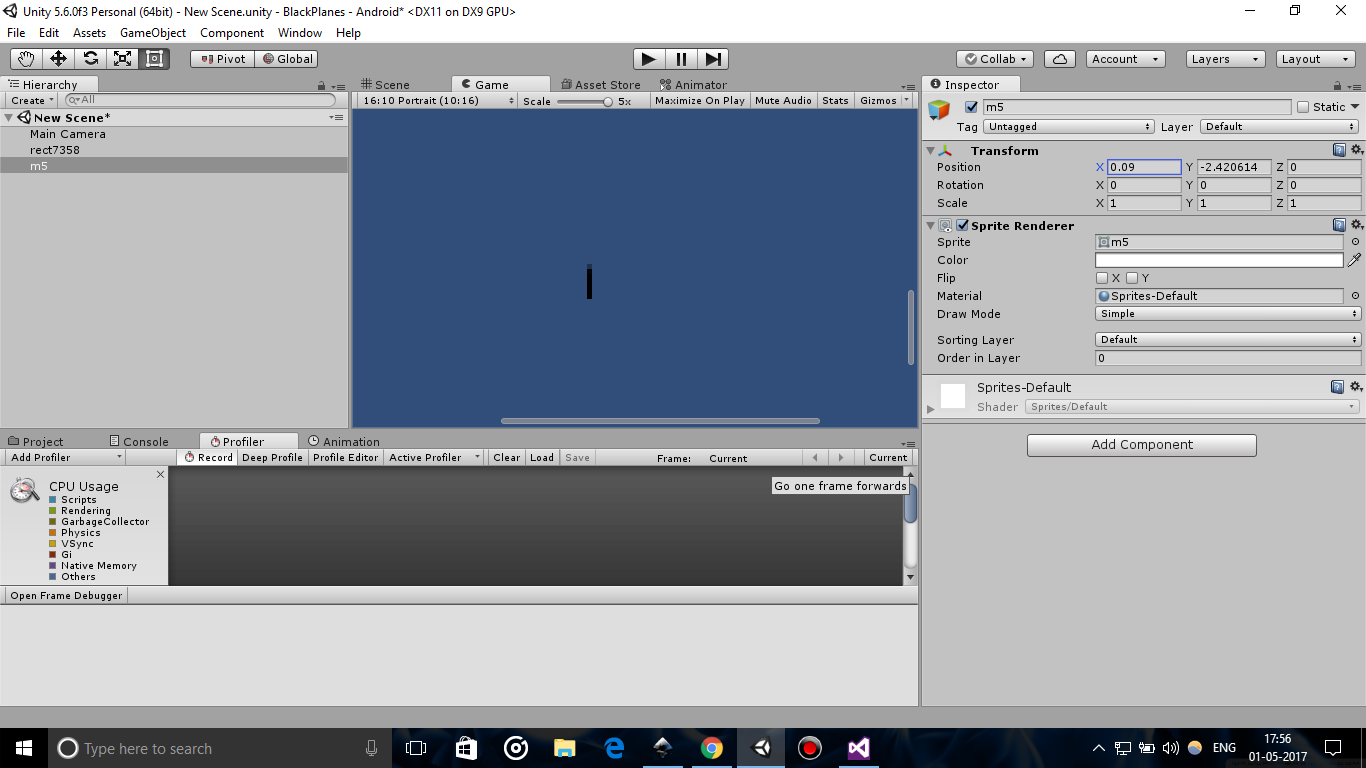Open material object picker circle
The height and width of the screenshot is (768, 1366).
[x=1355, y=296]
